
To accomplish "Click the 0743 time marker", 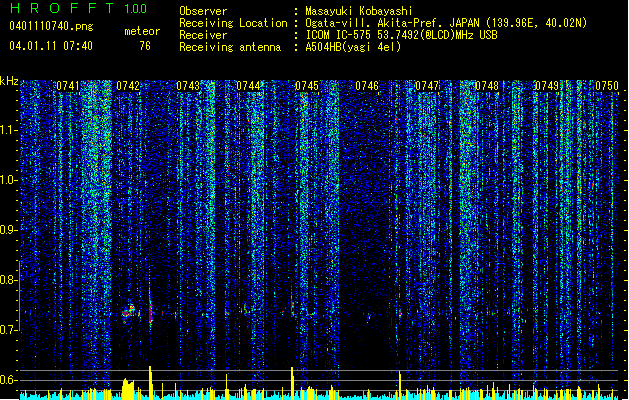I will [x=188, y=86].
